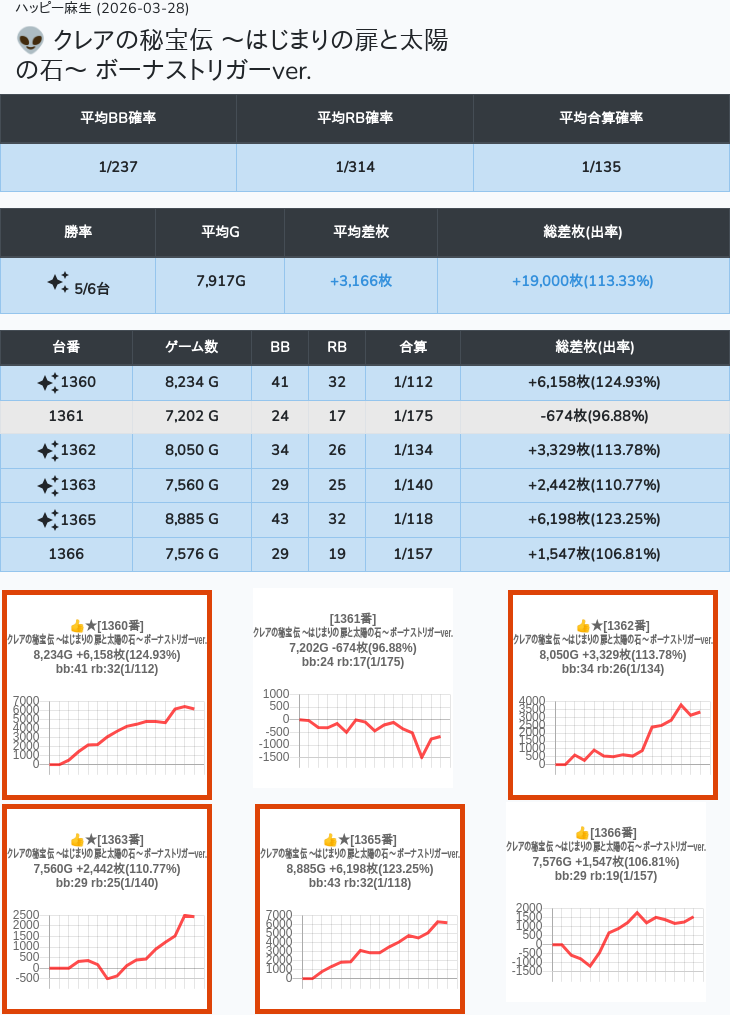Select the machine 1361 table row
The image size is (730, 1015).
[365, 416]
